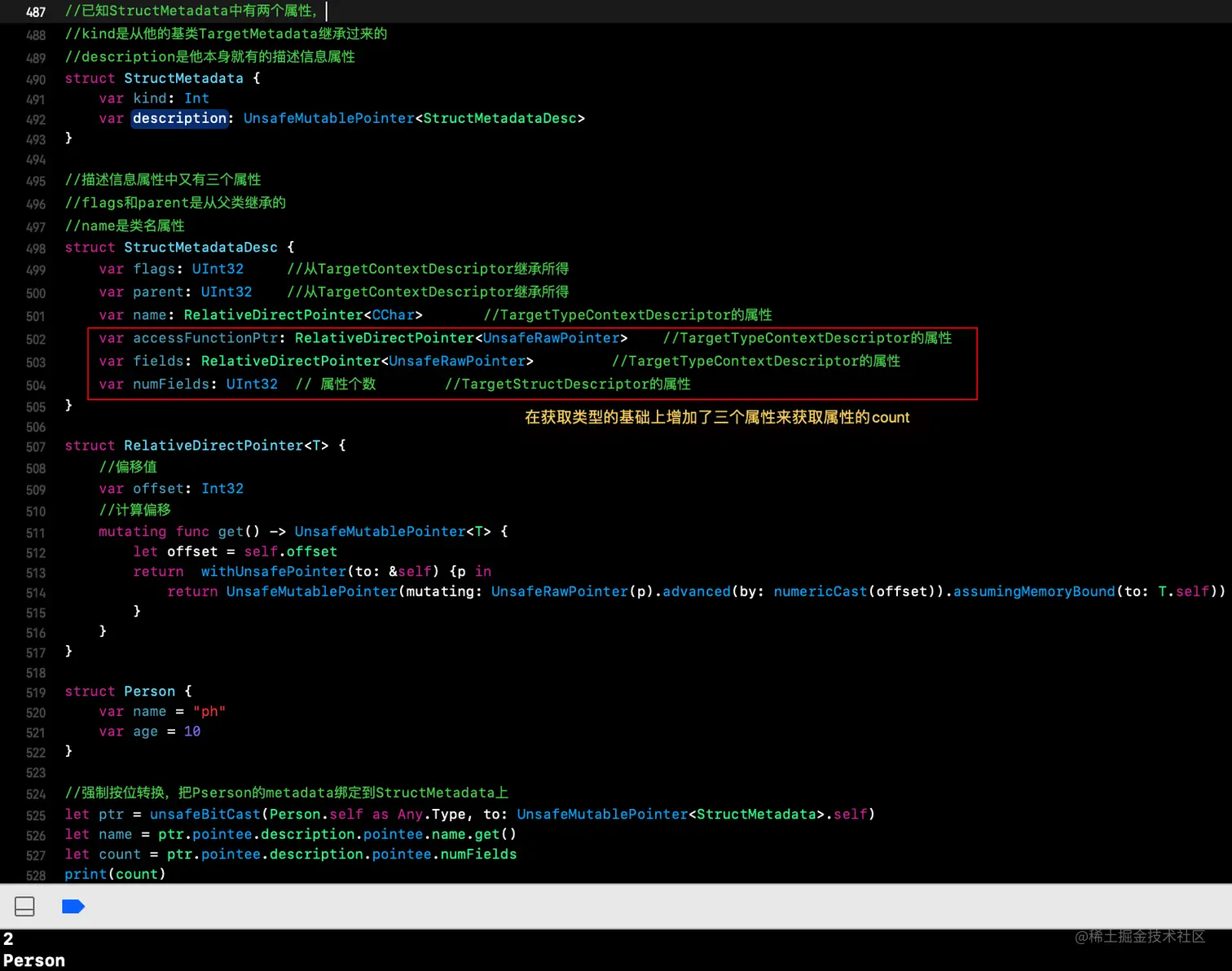
Task: Click gutter line number 507
Action: (36, 446)
